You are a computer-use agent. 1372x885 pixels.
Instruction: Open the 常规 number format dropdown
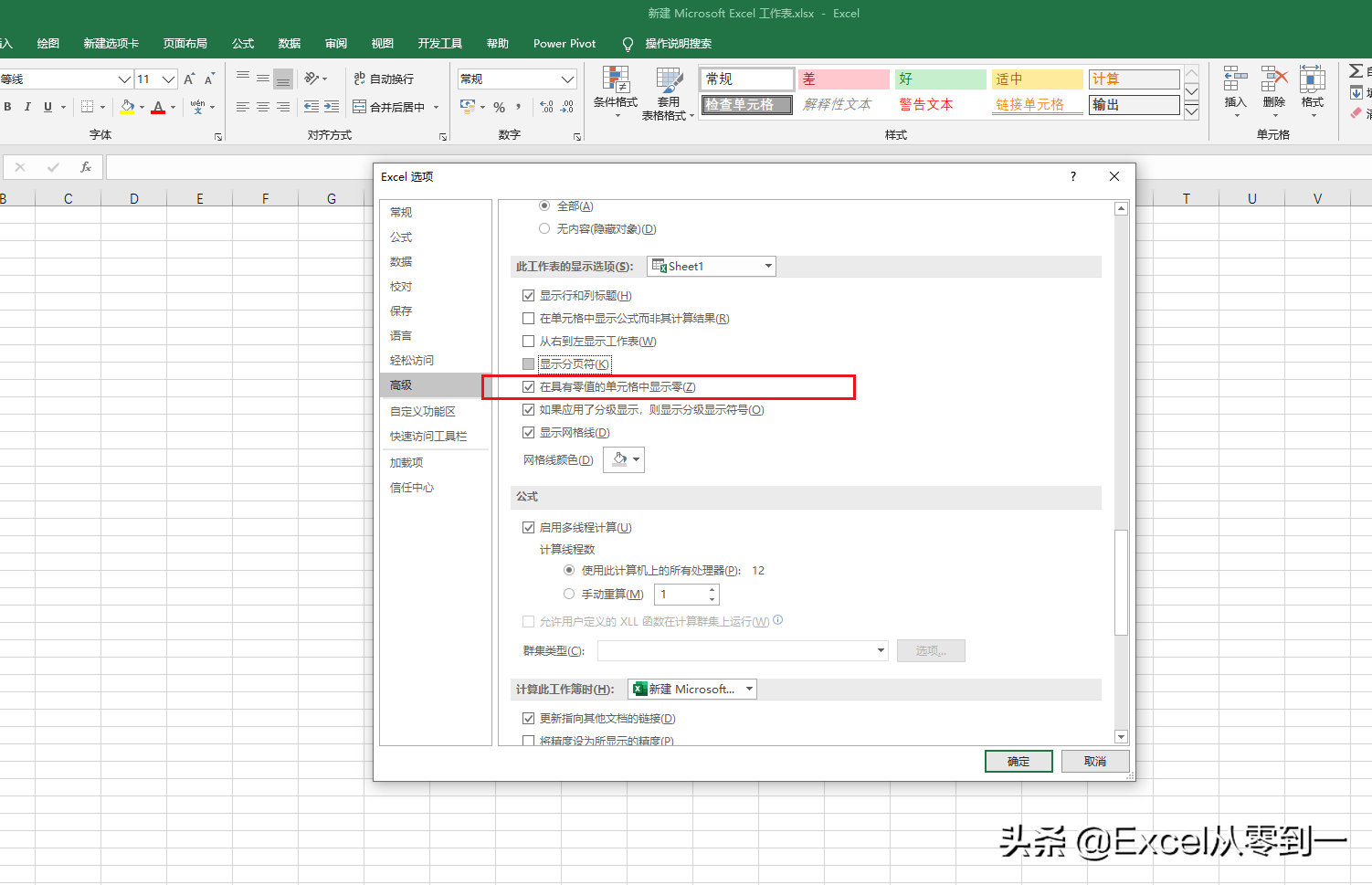pos(567,79)
